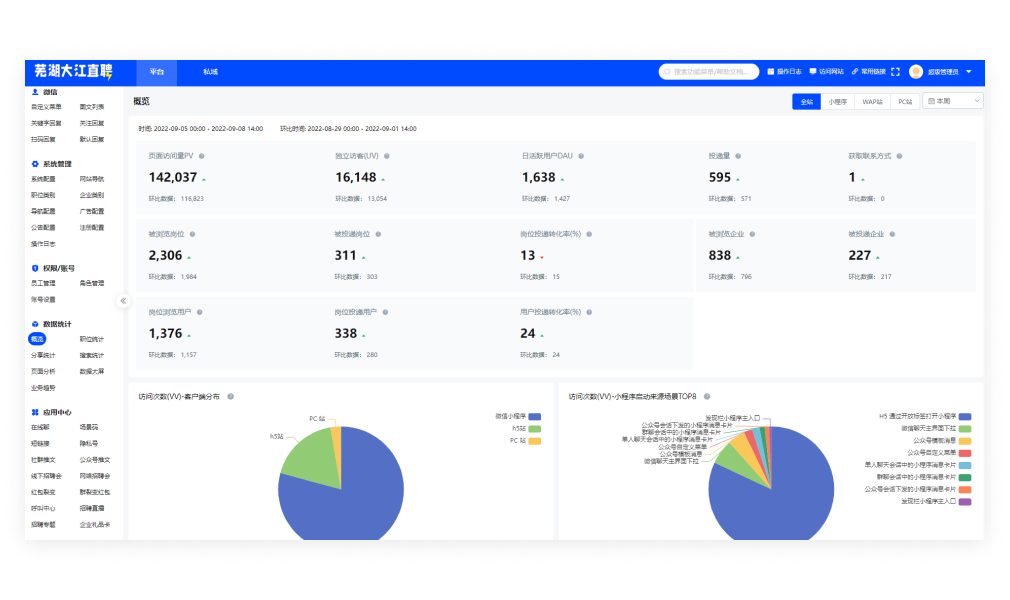This screenshot has height=600, width=1010.
Task: Click the search box in the top bar
Action: point(708,72)
